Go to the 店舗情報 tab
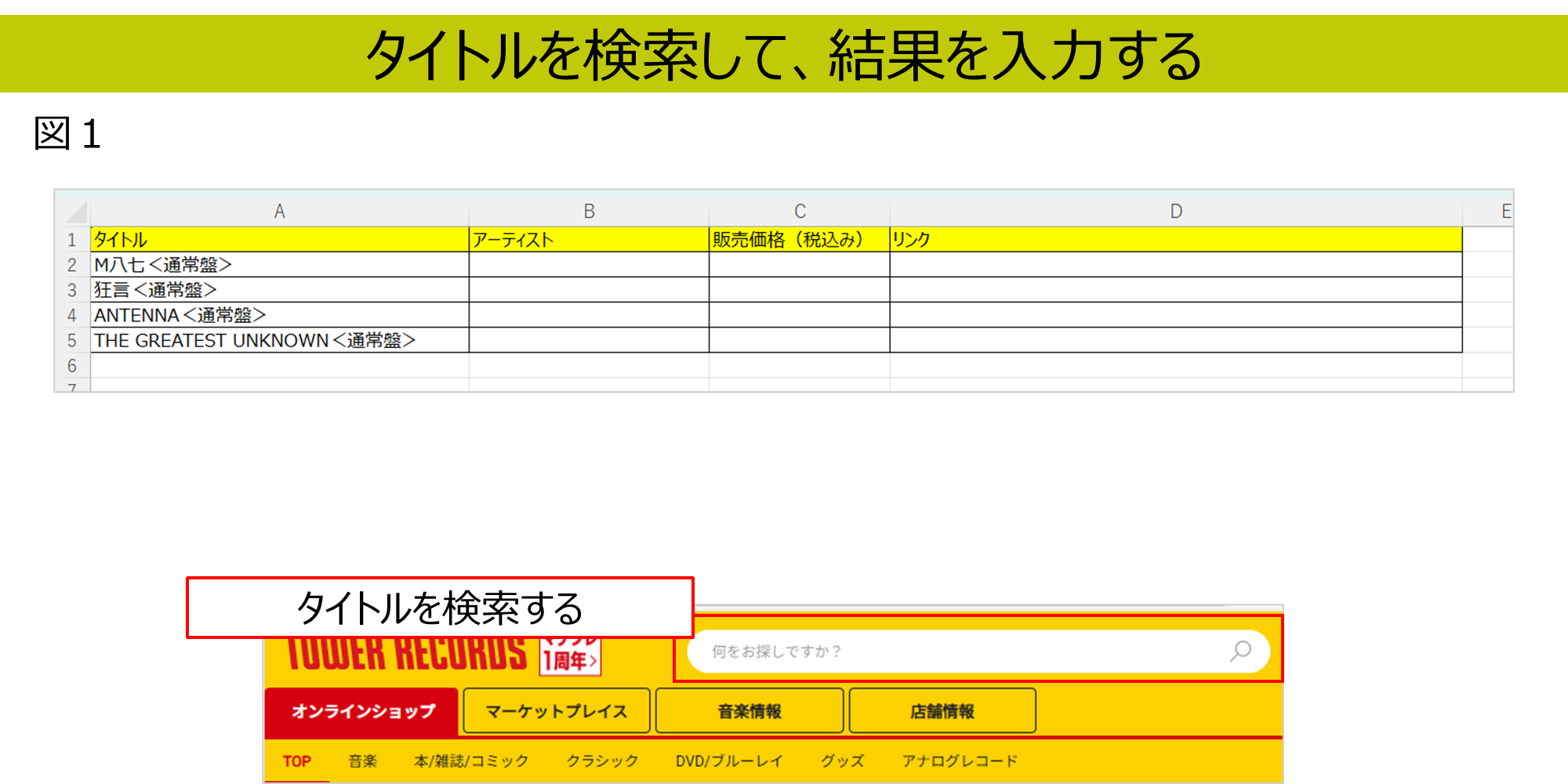The width and height of the screenshot is (1568, 784). point(942,711)
